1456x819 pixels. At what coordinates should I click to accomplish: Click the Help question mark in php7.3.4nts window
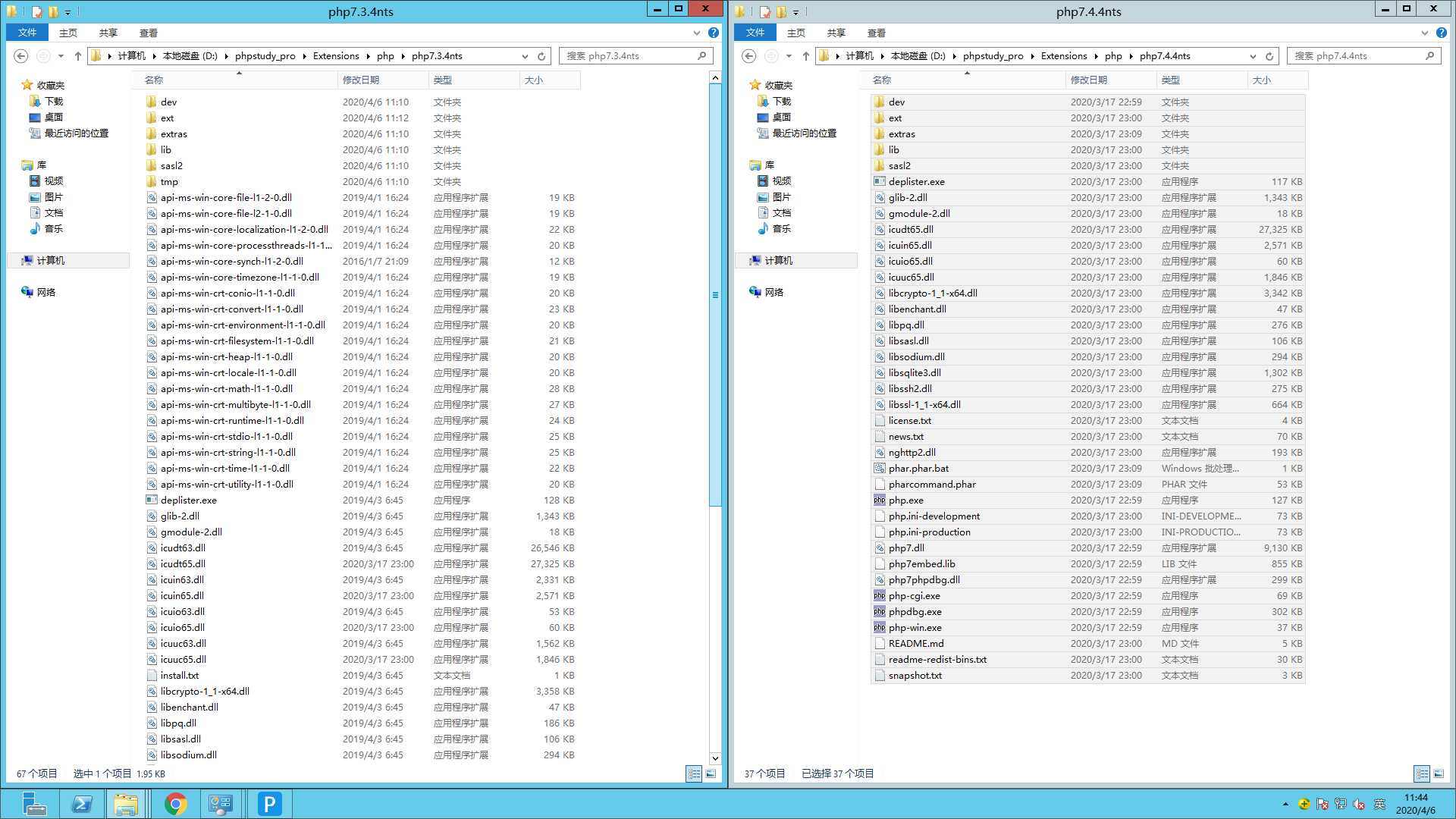coord(713,33)
